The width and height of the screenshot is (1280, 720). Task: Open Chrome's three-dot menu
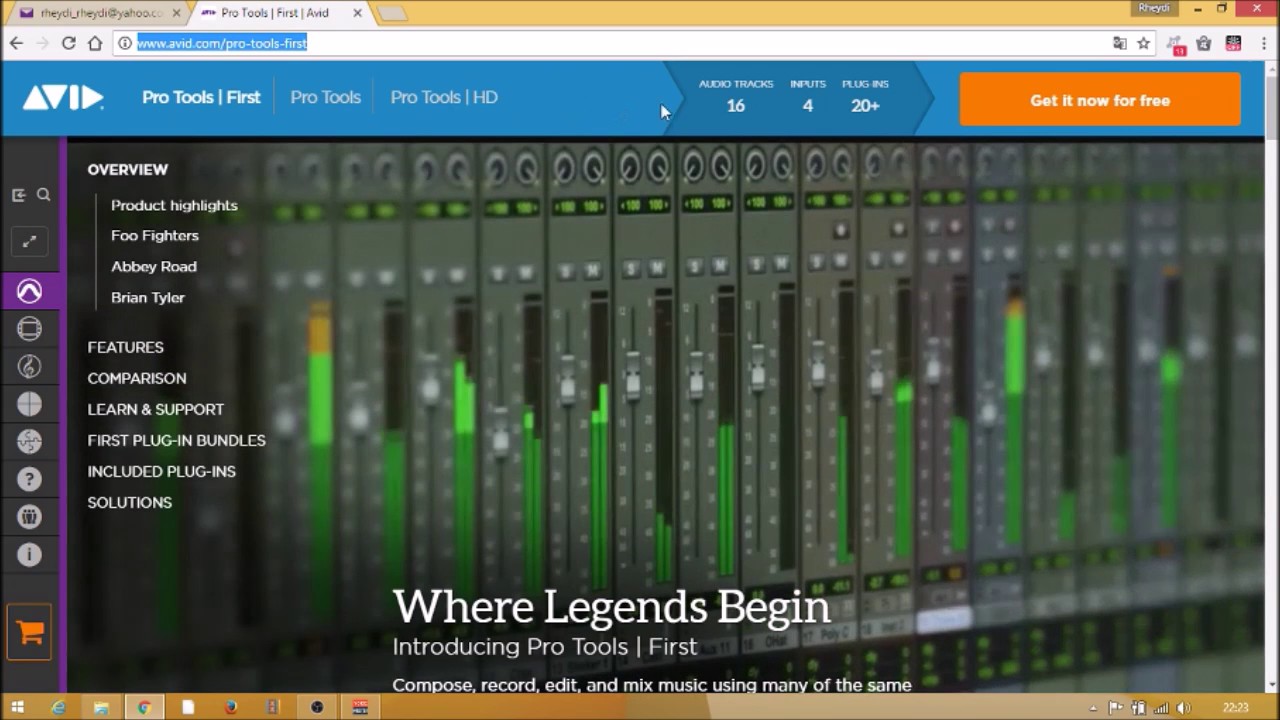click(1262, 43)
